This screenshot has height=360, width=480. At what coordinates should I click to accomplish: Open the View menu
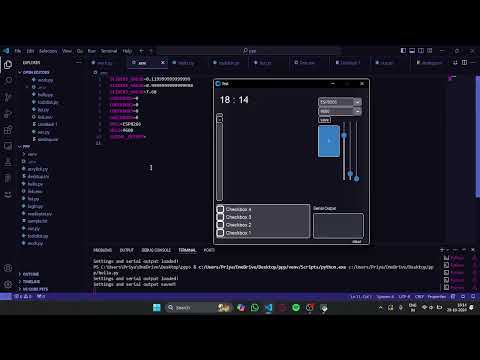tap(67, 51)
